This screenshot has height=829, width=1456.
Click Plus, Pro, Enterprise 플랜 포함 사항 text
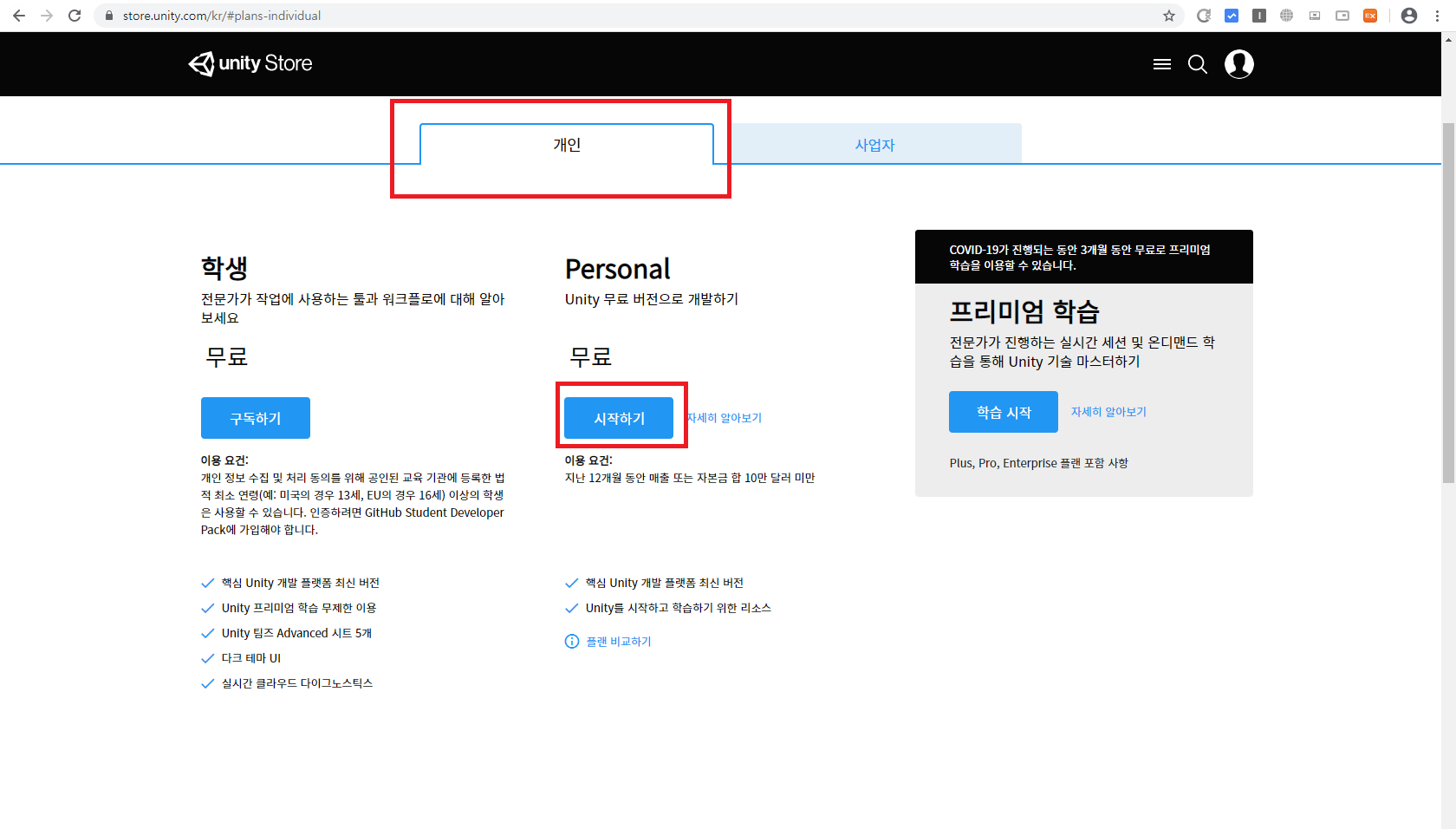tap(1039, 463)
